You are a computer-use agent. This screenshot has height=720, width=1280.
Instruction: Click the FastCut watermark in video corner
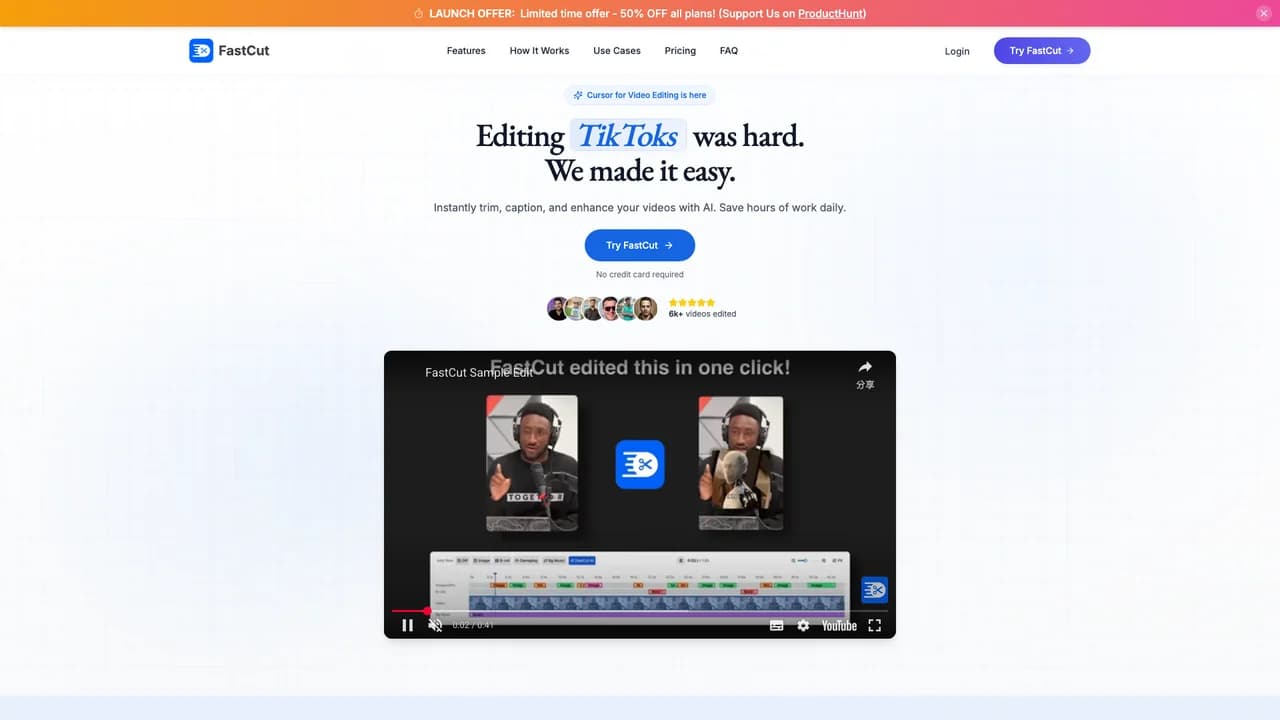[x=874, y=590]
